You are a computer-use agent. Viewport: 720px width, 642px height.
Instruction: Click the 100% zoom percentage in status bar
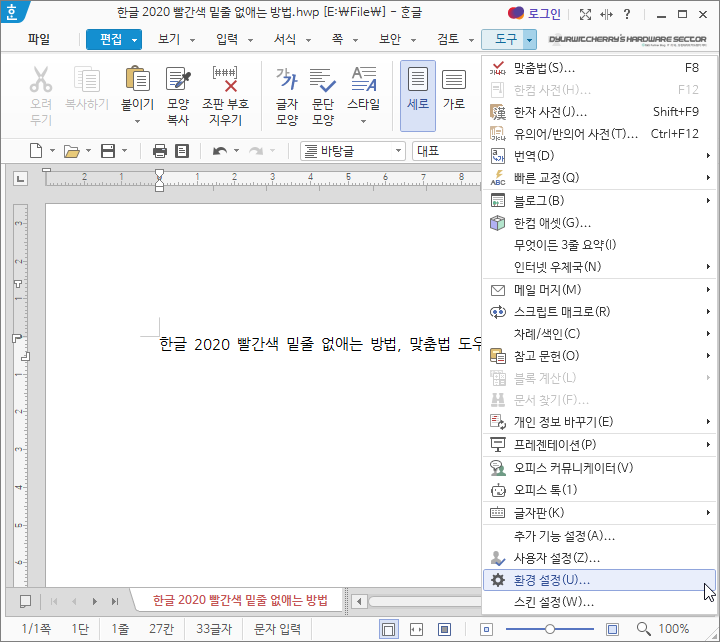pyautogui.click(x=674, y=629)
